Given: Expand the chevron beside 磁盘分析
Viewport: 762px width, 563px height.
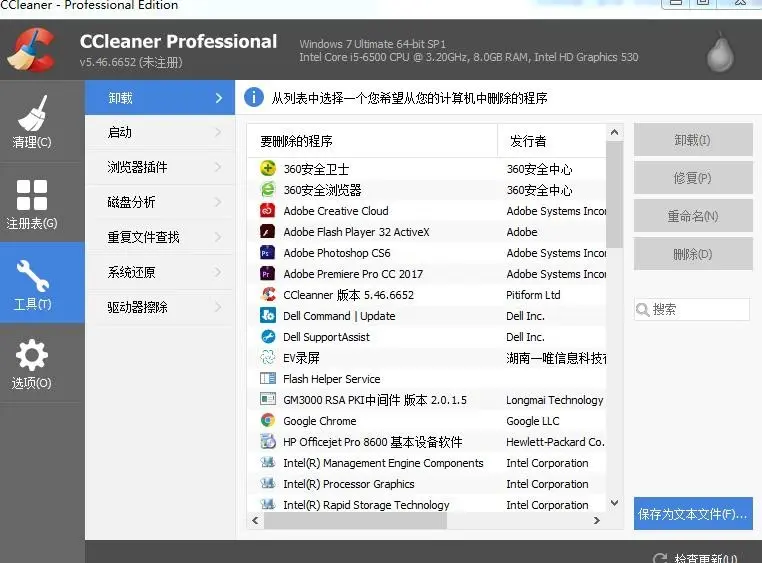Looking at the screenshot, I should coord(218,202).
